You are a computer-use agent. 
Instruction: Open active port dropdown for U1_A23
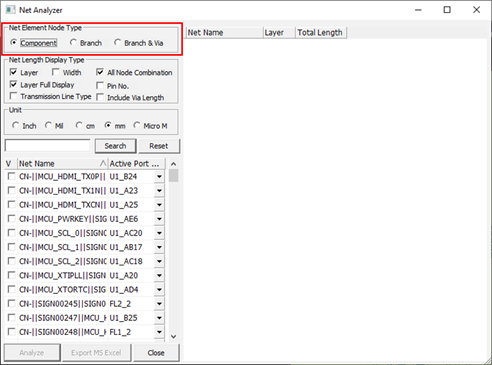159,191
